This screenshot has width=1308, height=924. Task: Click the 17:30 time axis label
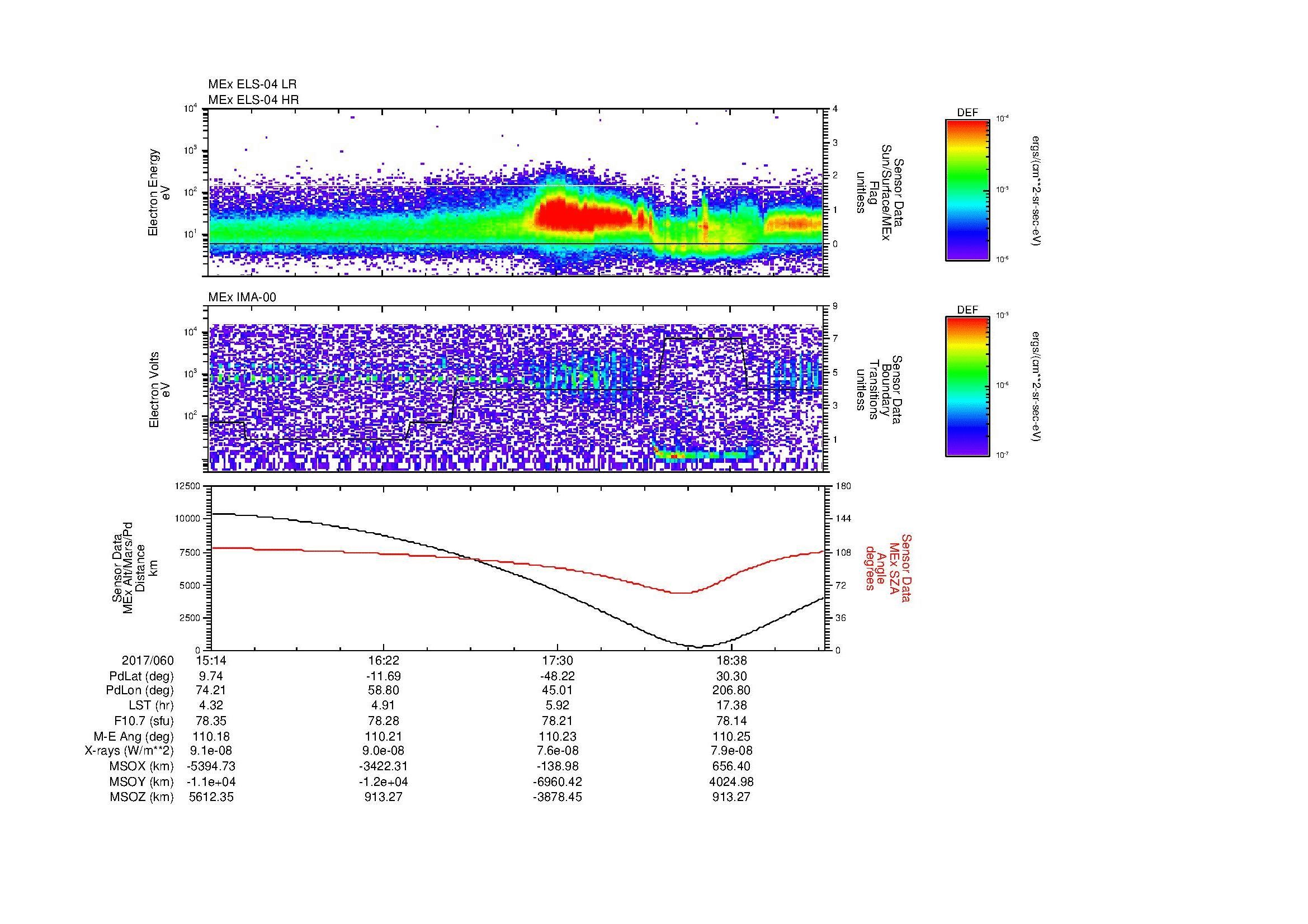tap(558, 660)
